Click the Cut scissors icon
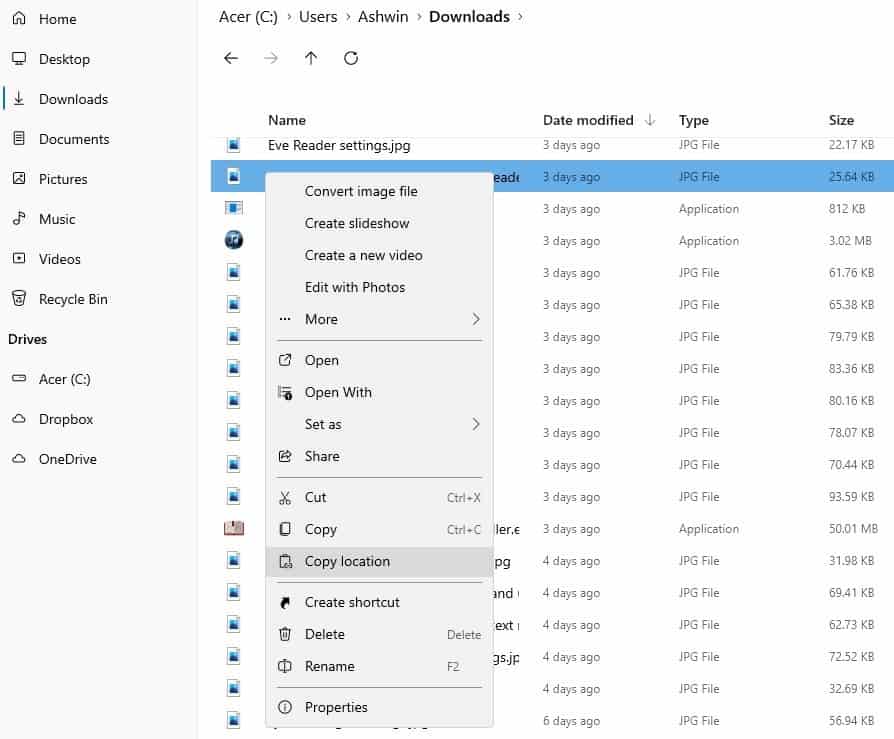Viewport: 894px width, 739px height. pos(286,497)
